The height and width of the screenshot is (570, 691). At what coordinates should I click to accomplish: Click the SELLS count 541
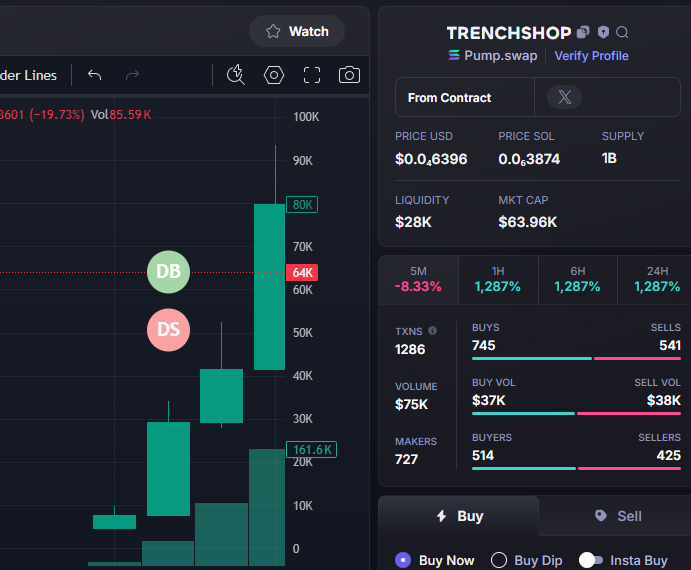click(670, 345)
